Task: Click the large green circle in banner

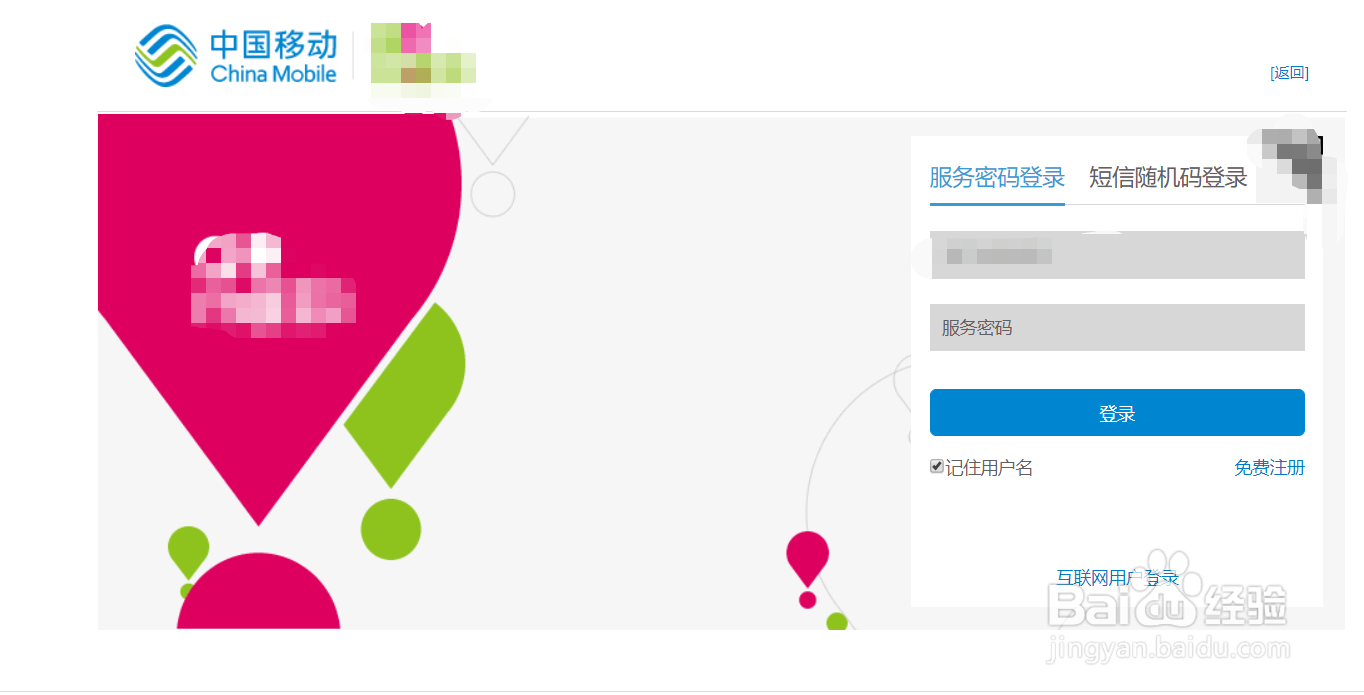Action: pyautogui.click(x=391, y=529)
